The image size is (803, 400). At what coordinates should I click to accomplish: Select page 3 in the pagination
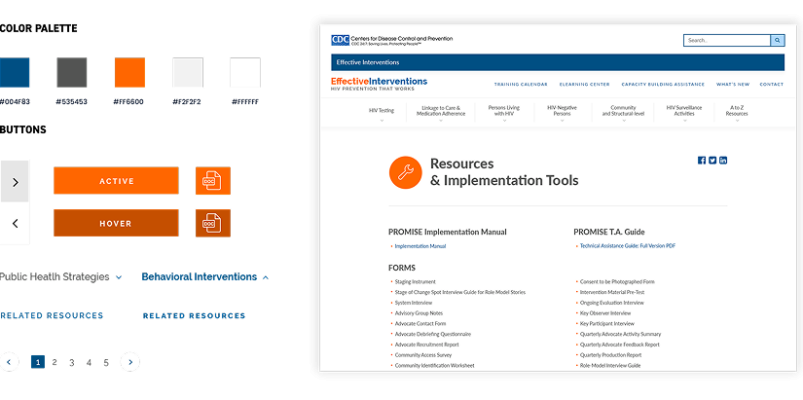pos(71,362)
